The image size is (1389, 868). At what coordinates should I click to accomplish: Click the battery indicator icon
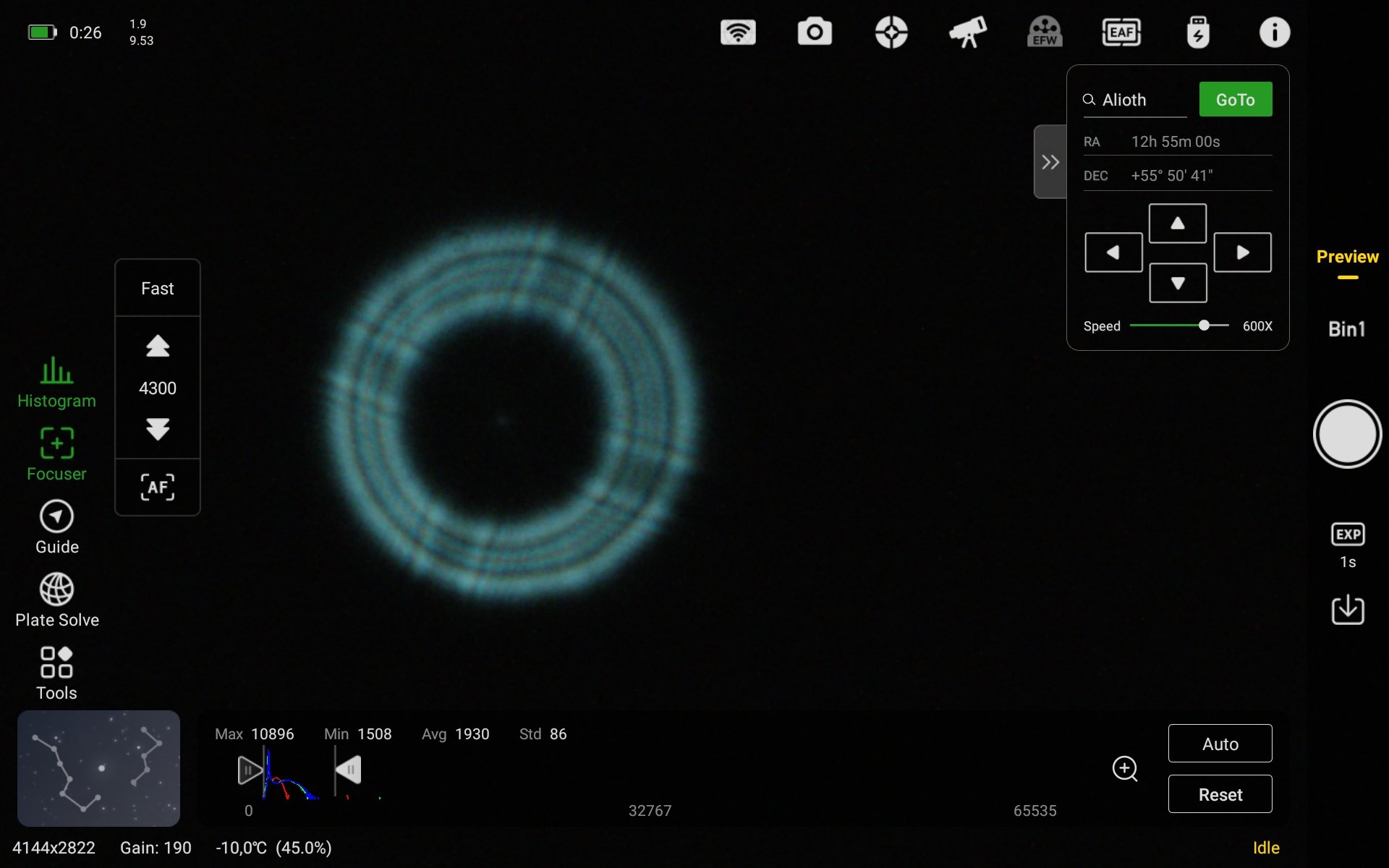click(x=42, y=33)
